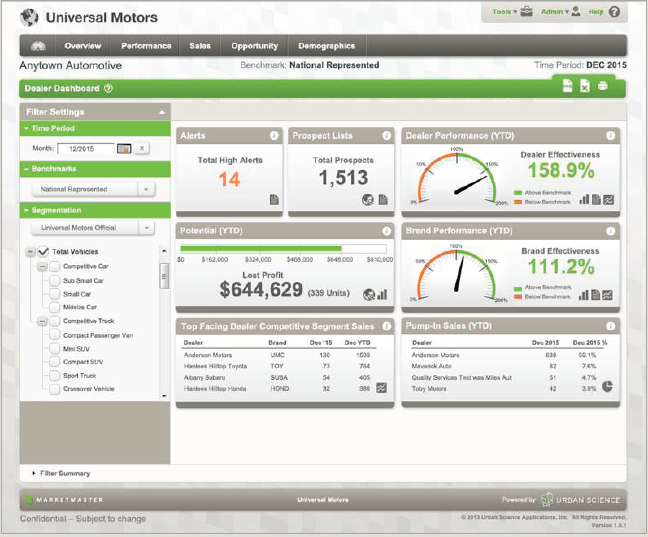Screen dimensions: 648x537
Task: Show info for the Alerts panel
Action: (x=274, y=136)
